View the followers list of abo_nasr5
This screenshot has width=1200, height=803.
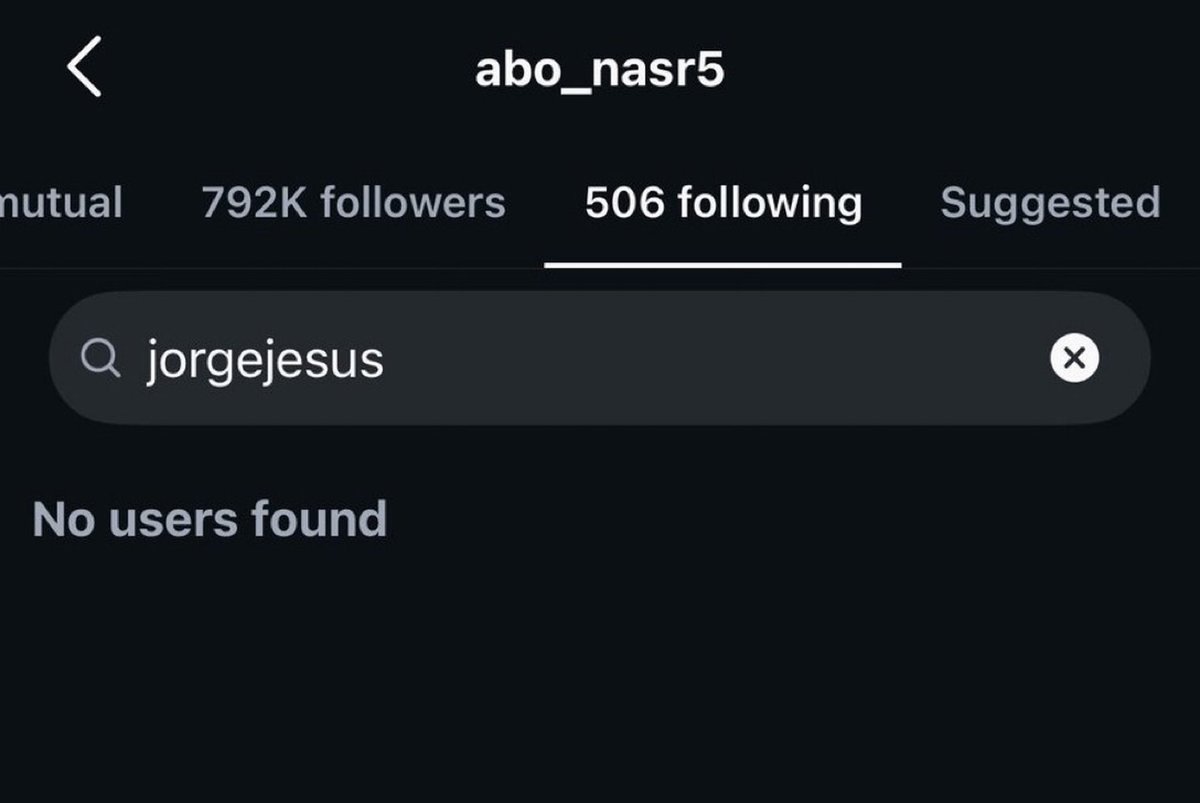pyautogui.click(x=353, y=203)
